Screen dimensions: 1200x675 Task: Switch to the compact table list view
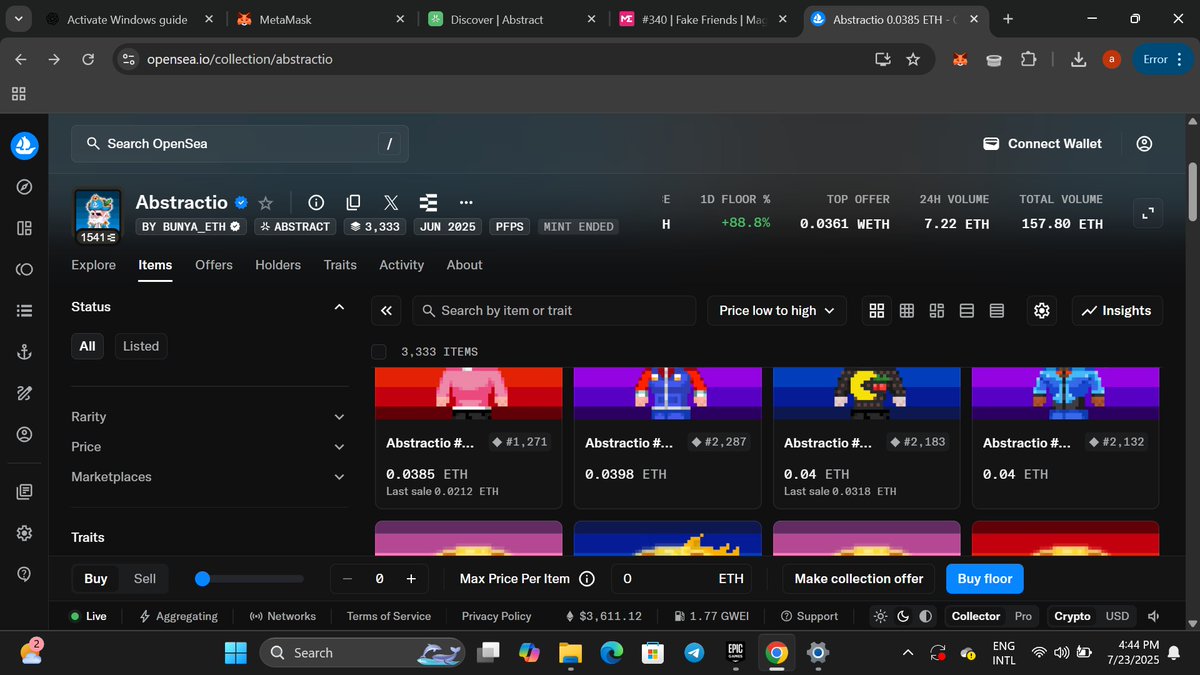[x=997, y=311]
